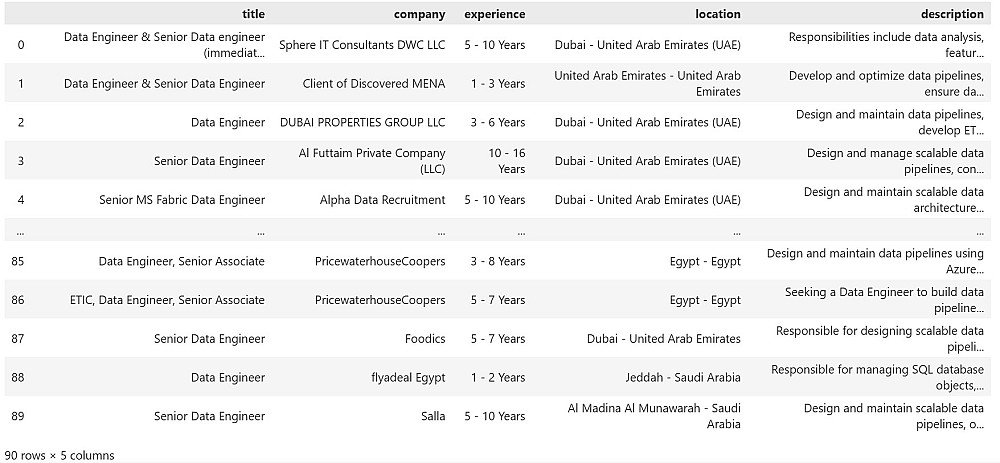Click row index 0
This screenshot has height=463, width=1000.
pos(21,45)
